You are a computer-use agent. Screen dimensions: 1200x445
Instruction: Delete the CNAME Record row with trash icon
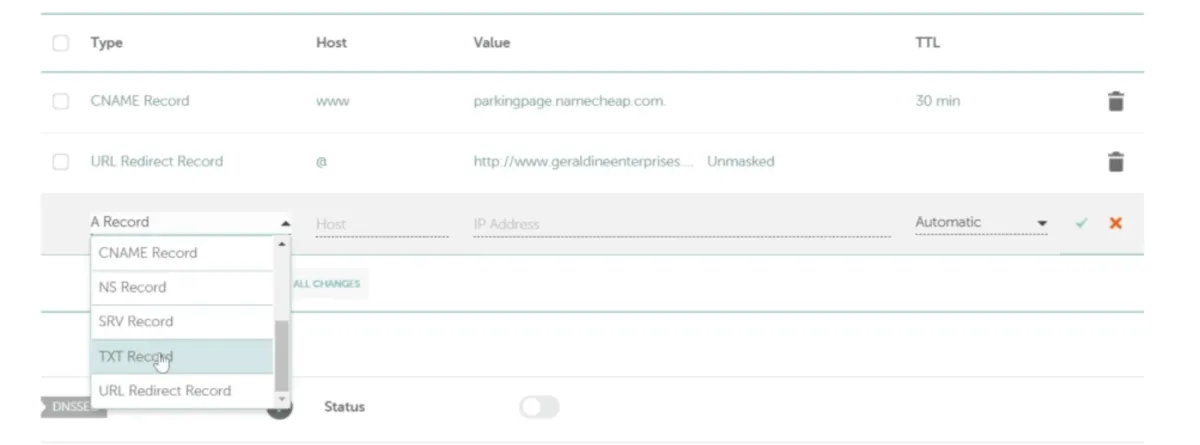click(x=1116, y=101)
